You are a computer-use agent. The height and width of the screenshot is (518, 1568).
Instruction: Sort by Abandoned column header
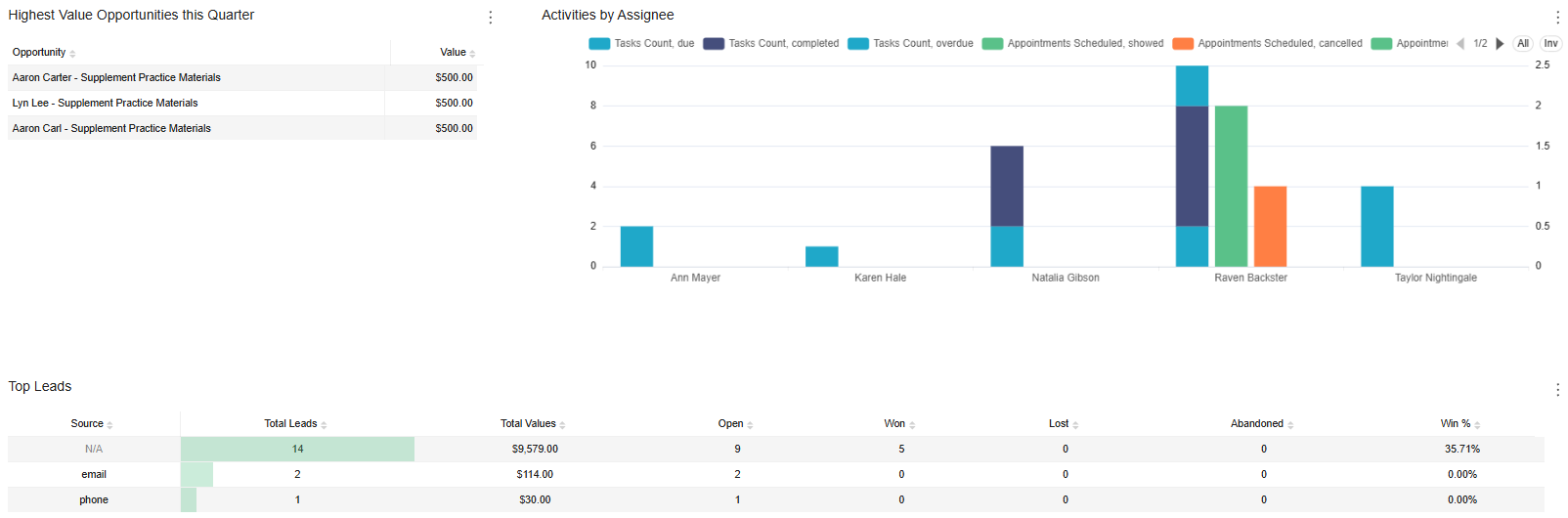click(x=1256, y=424)
